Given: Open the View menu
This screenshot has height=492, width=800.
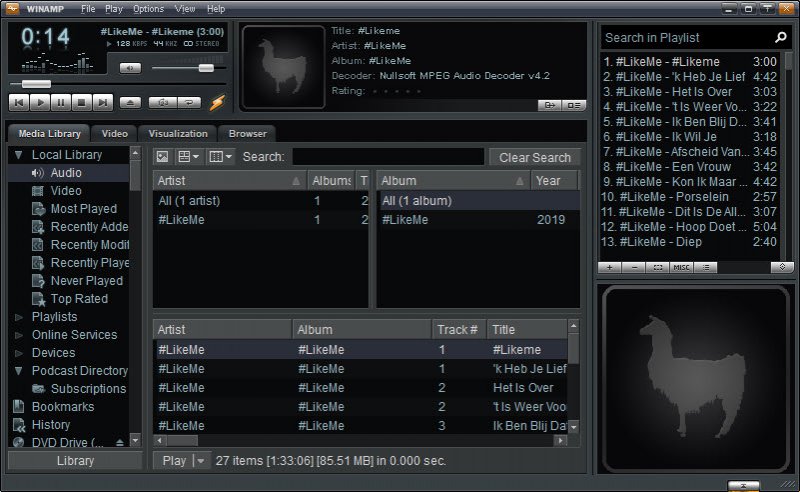Looking at the screenshot, I should click(x=185, y=9).
